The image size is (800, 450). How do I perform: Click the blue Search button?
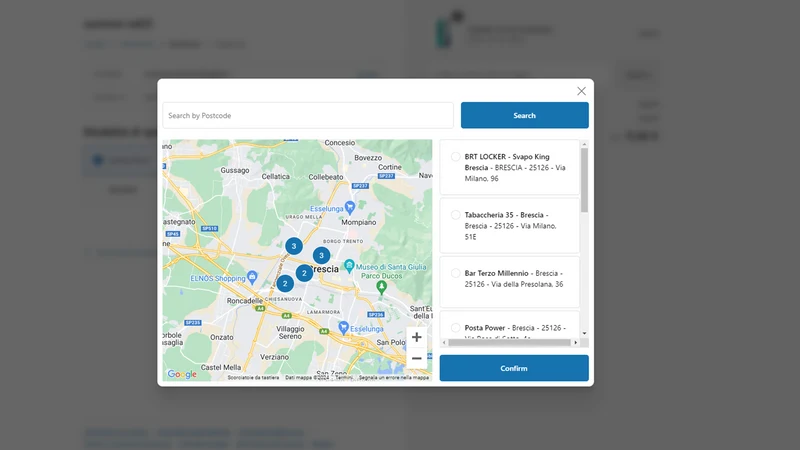coord(524,115)
